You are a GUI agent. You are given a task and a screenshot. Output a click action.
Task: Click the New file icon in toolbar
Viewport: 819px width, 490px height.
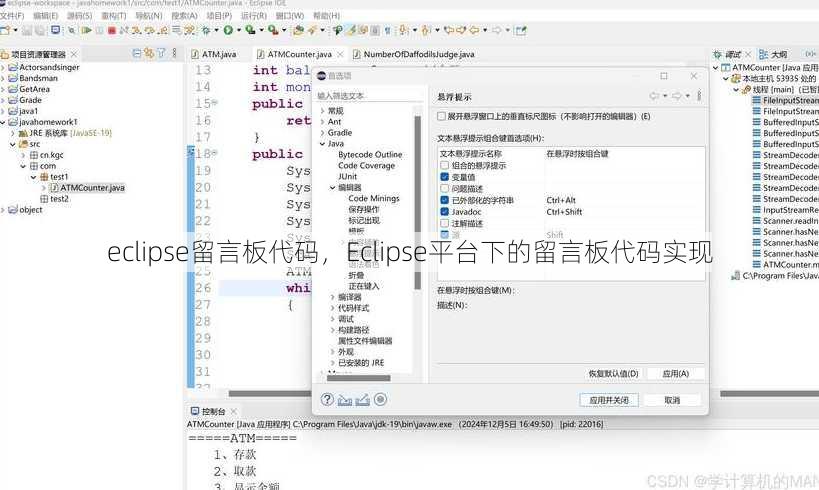(x=5, y=30)
